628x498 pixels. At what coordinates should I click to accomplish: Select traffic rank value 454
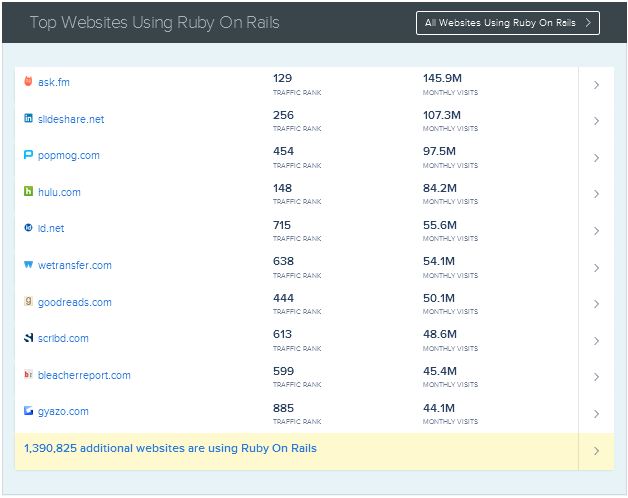[283, 151]
